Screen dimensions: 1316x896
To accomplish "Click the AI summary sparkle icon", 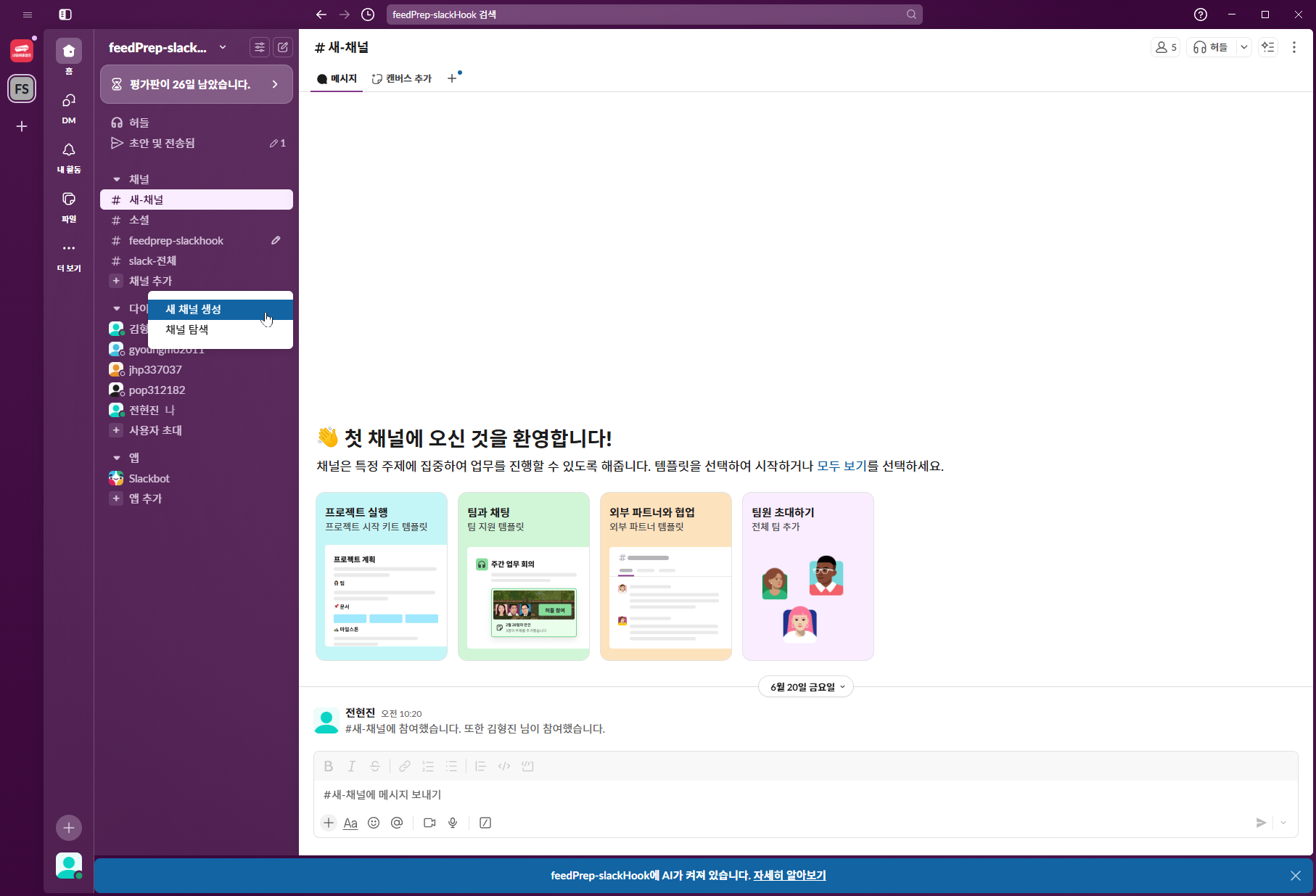I will 1268,47.
